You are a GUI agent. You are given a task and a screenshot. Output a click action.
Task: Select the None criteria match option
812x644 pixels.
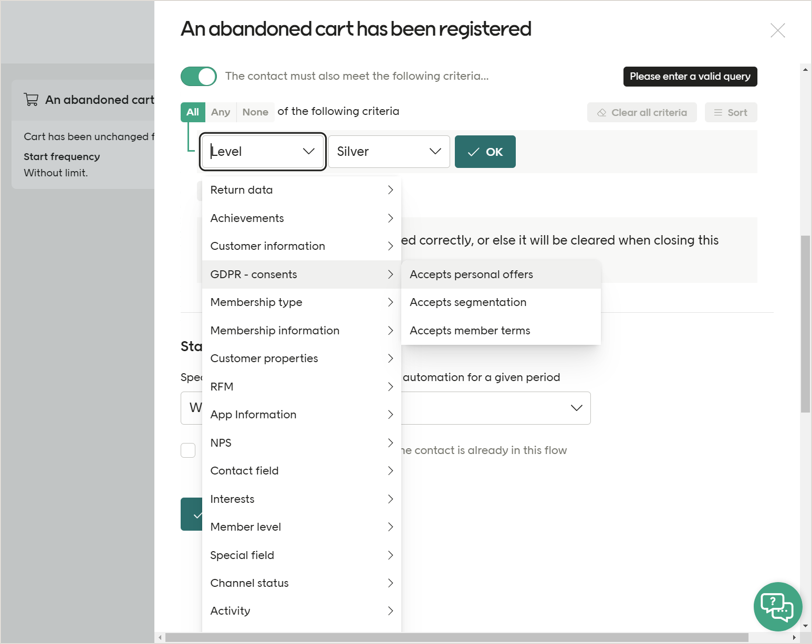pos(255,112)
